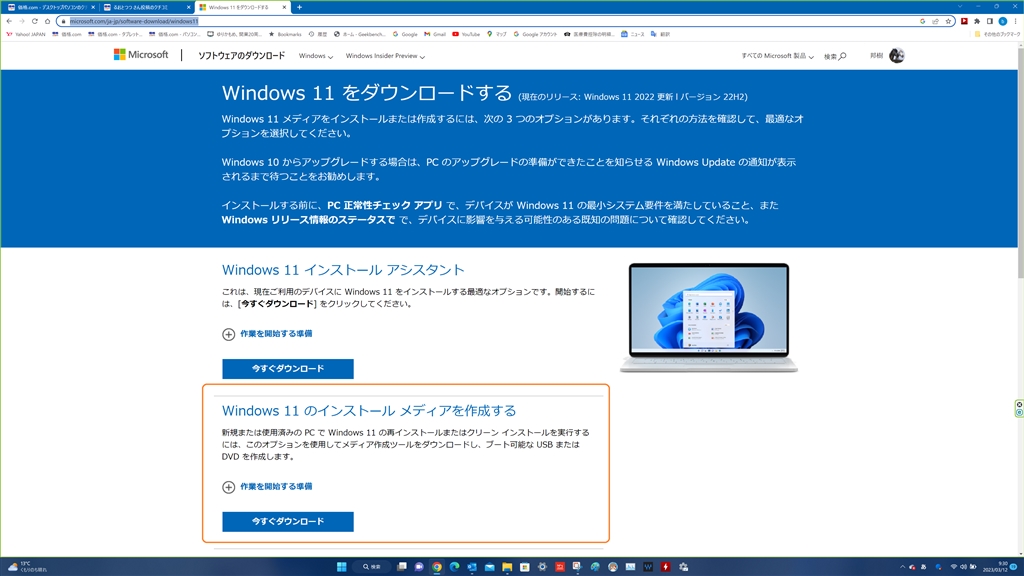Click the Microsoft logo
The image size is (1024, 576).
(x=141, y=55)
